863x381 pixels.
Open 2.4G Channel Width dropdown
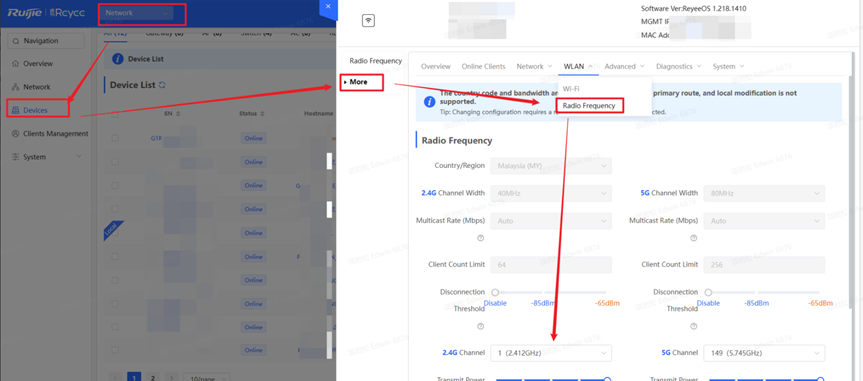[x=551, y=193]
